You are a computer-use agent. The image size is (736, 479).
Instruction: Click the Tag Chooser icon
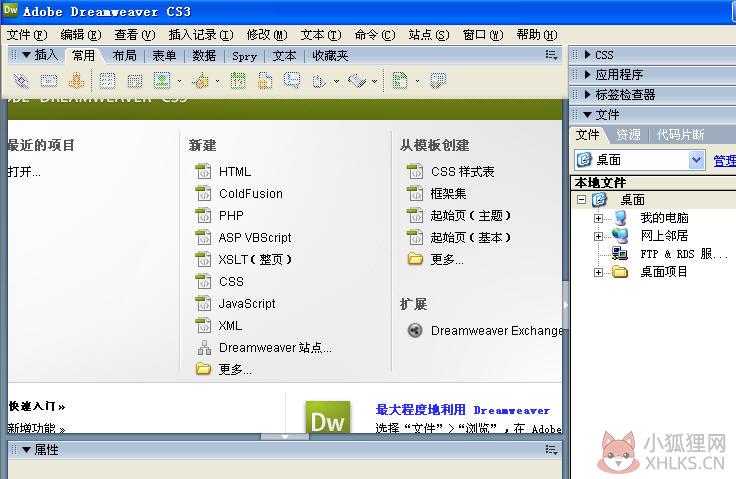[x=438, y=81]
